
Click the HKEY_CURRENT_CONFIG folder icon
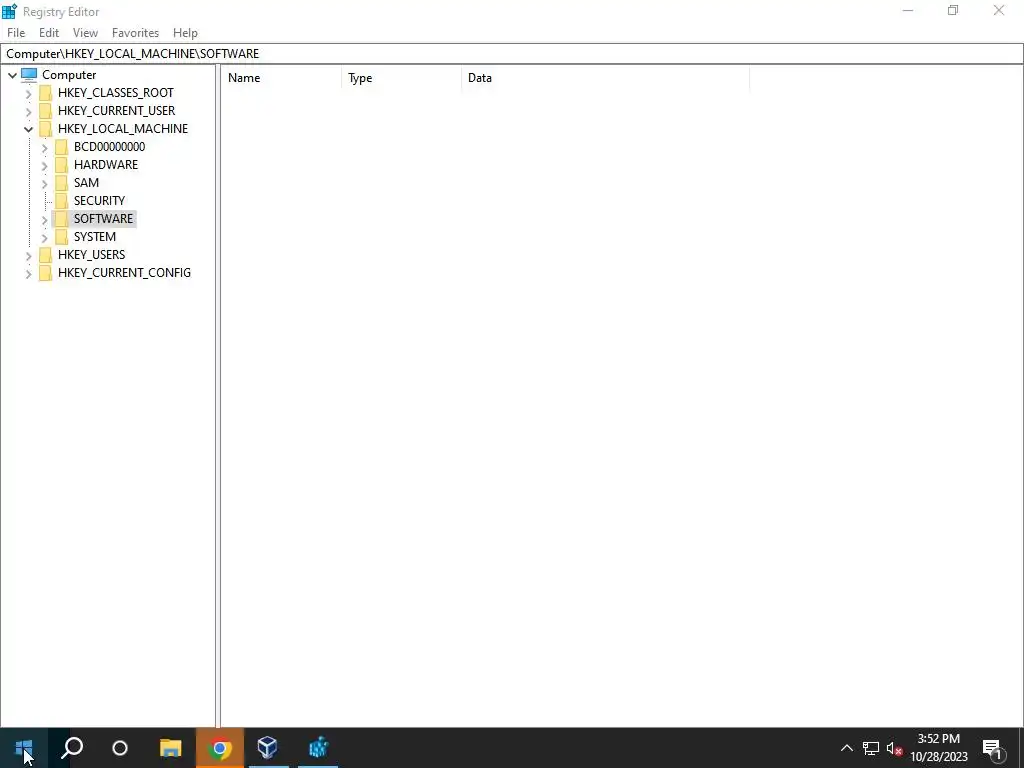coord(45,272)
